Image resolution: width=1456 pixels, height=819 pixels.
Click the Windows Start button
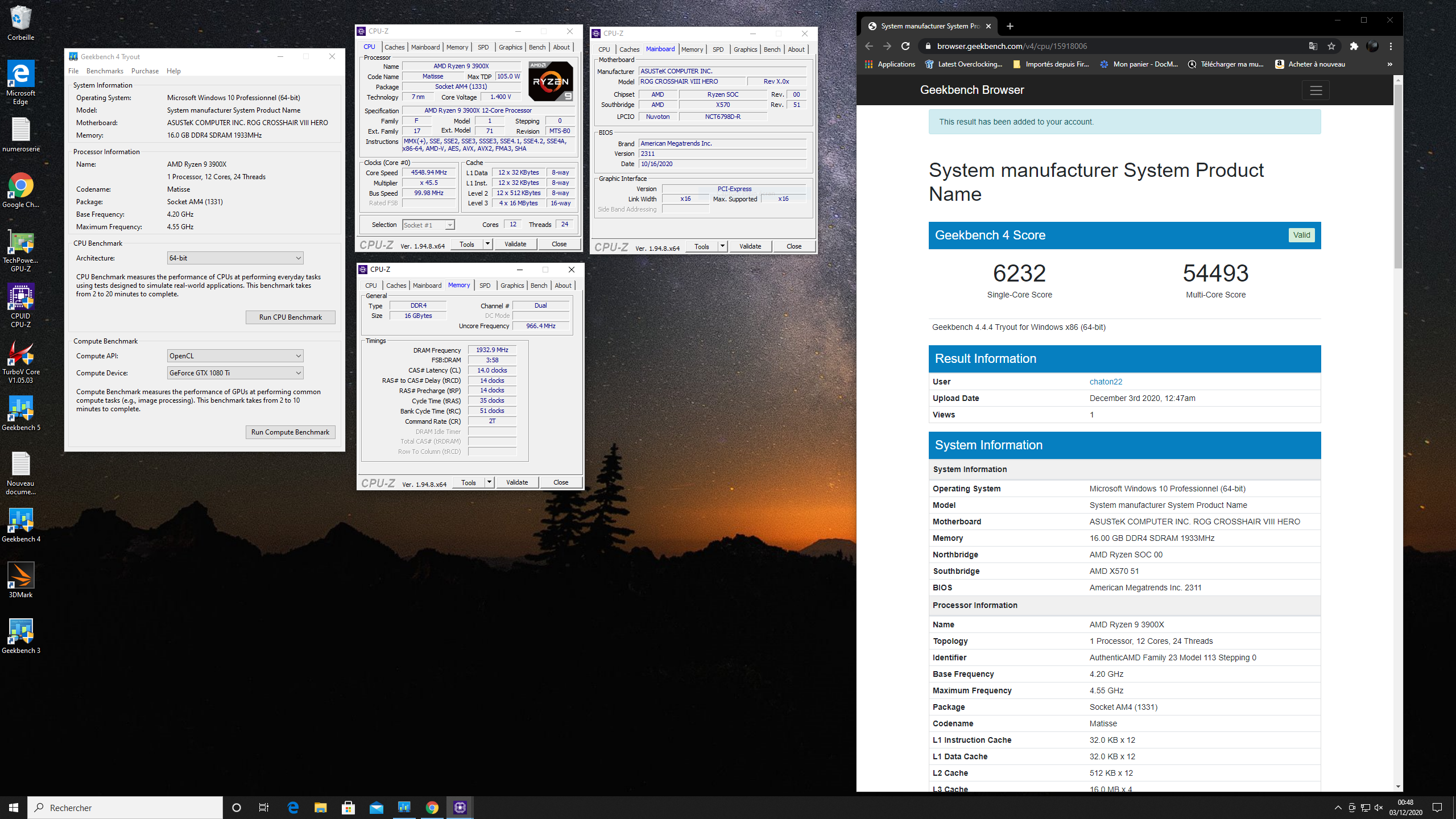pos(14,808)
